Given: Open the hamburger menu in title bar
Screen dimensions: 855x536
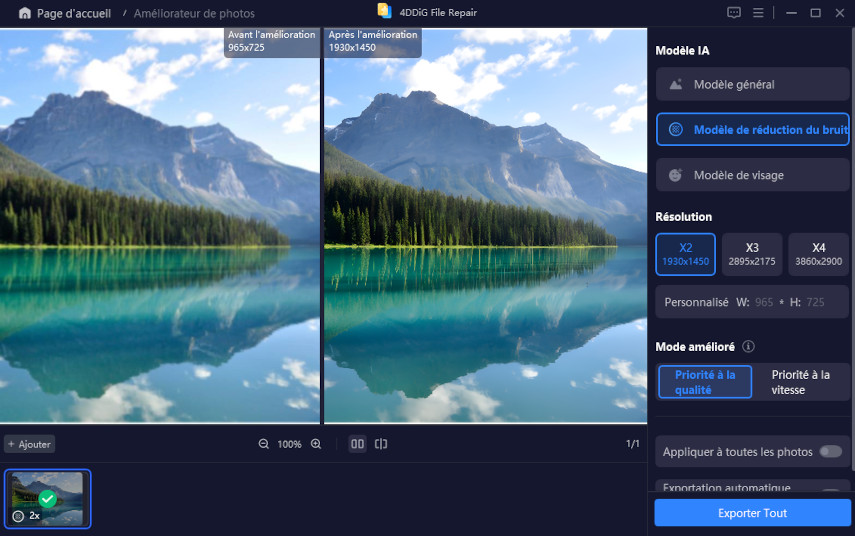Looking at the screenshot, I should coord(759,13).
